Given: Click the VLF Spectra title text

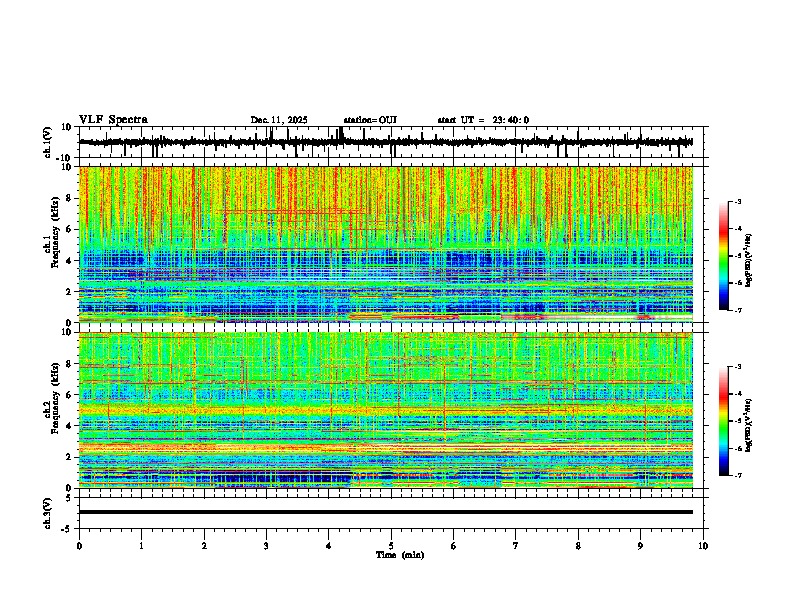Looking at the screenshot, I should point(113,120).
